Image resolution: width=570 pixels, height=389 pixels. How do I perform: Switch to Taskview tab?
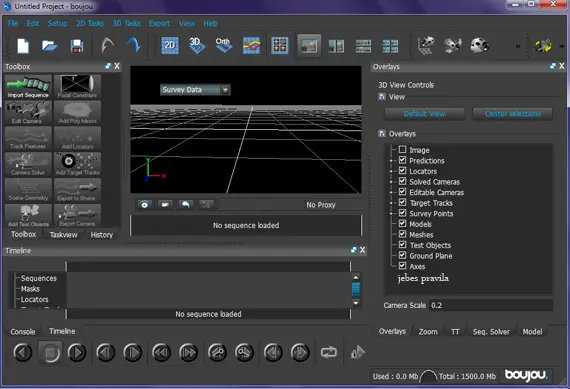coord(64,235)
